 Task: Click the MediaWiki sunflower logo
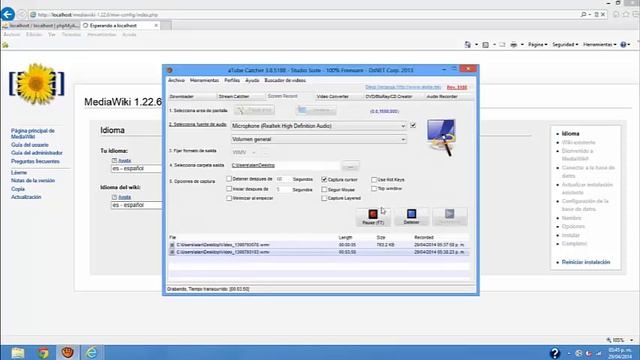[37, 84]
